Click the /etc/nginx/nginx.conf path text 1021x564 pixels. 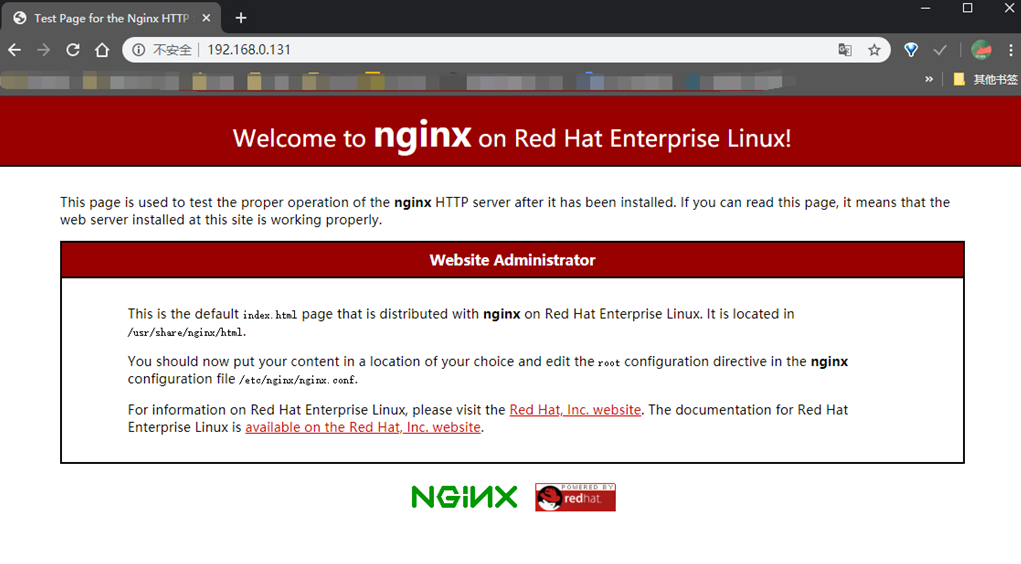coord(298,380)
